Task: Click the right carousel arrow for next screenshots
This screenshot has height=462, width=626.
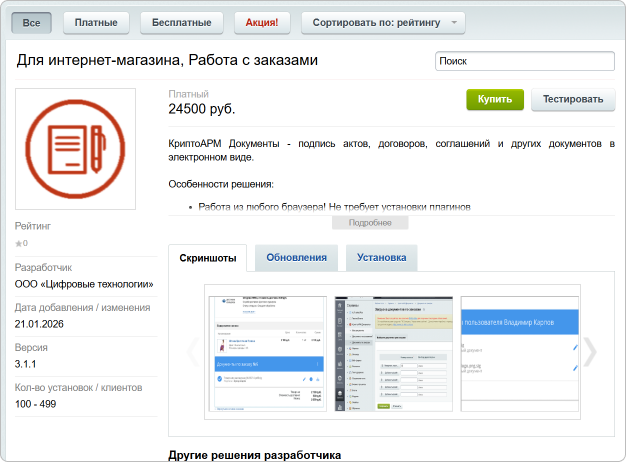Action: [590, 352]
